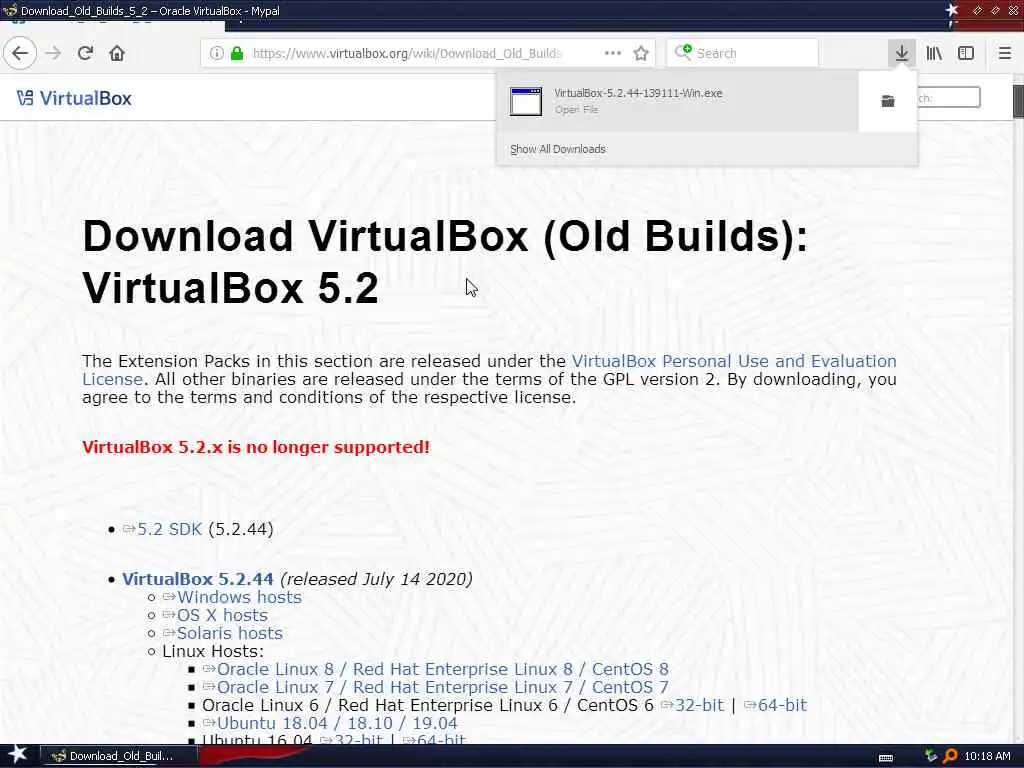The image size is (1024, 768).
Task: Download Windows hosts build
Action: click(x=239, y=597)
